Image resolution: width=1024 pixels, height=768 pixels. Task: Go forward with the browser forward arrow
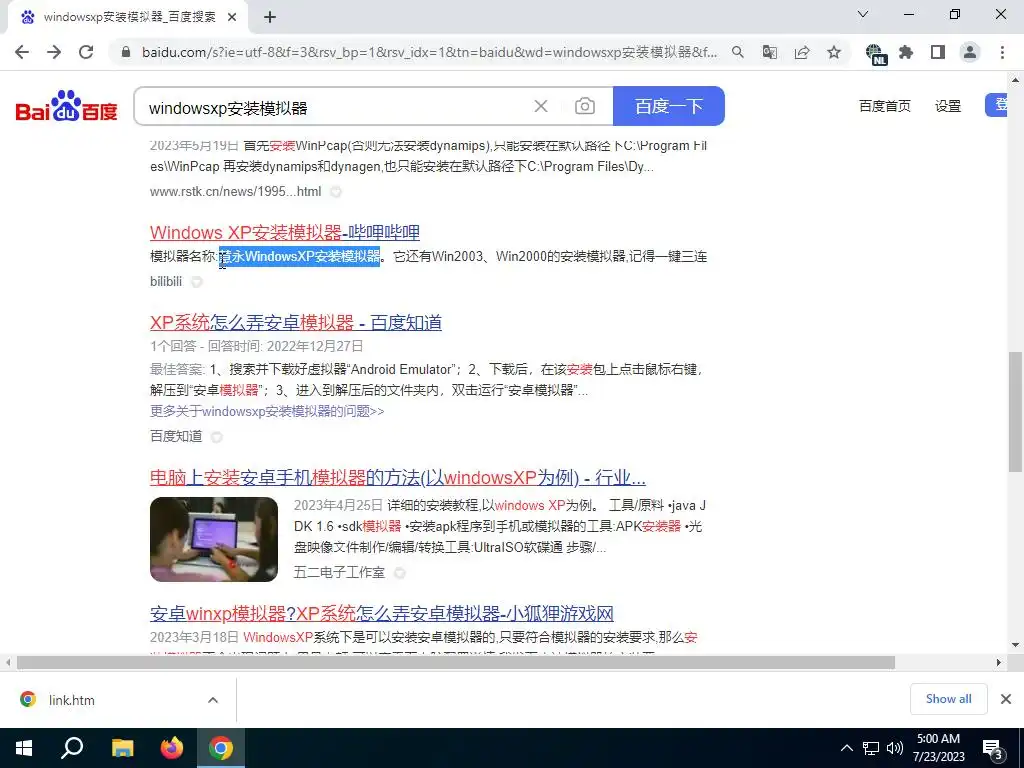[54, 52]
